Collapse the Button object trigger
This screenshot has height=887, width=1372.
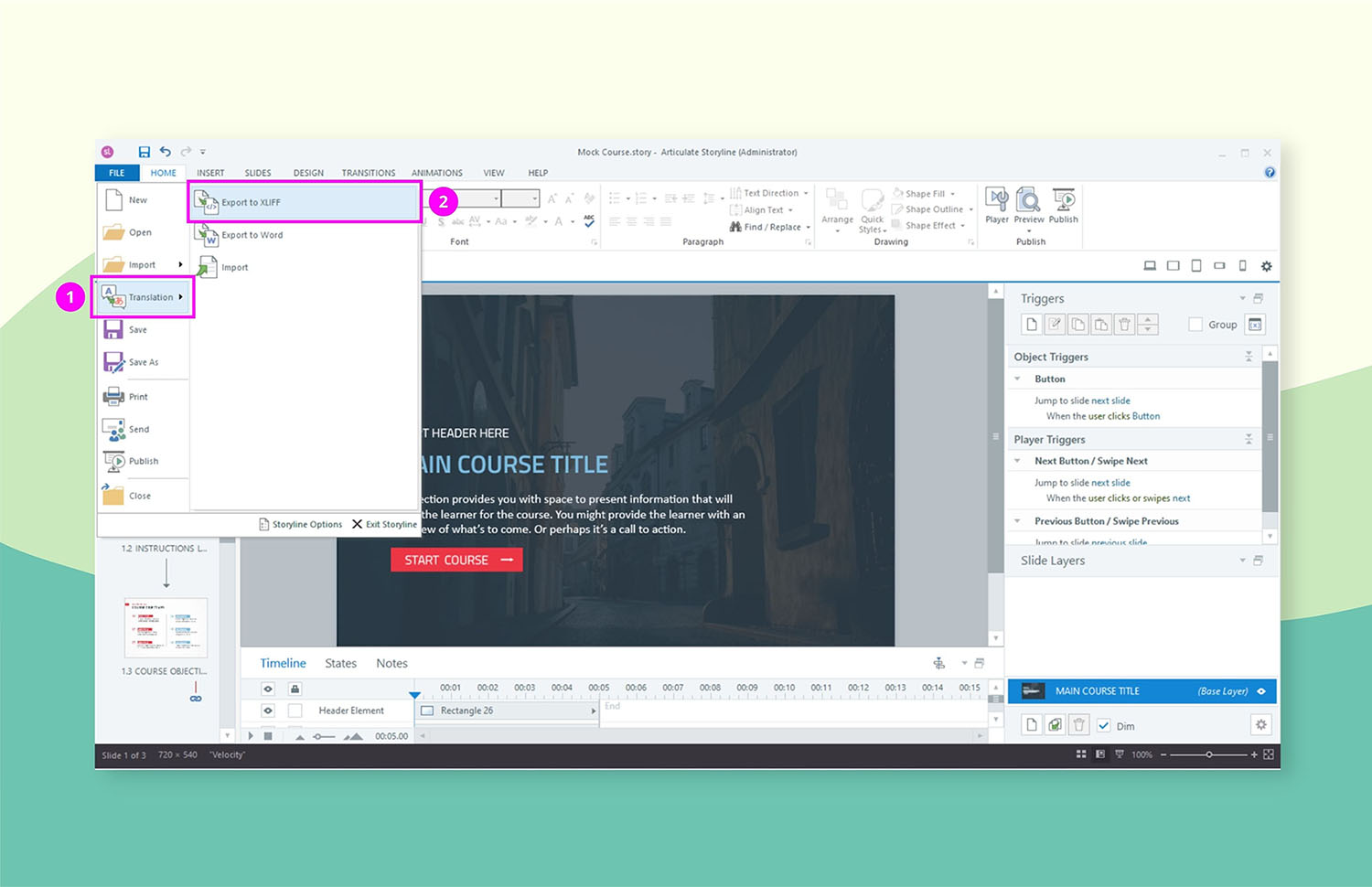click(1018, 378)
